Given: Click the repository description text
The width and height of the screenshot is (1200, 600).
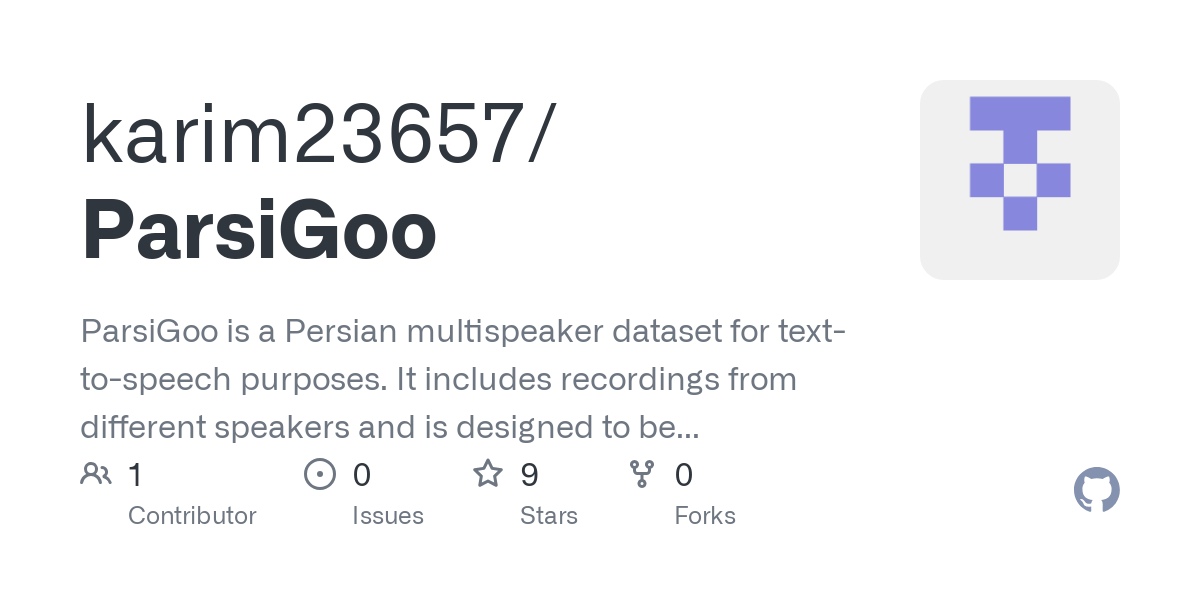Looking at the screenshot, I should point(460,379).
